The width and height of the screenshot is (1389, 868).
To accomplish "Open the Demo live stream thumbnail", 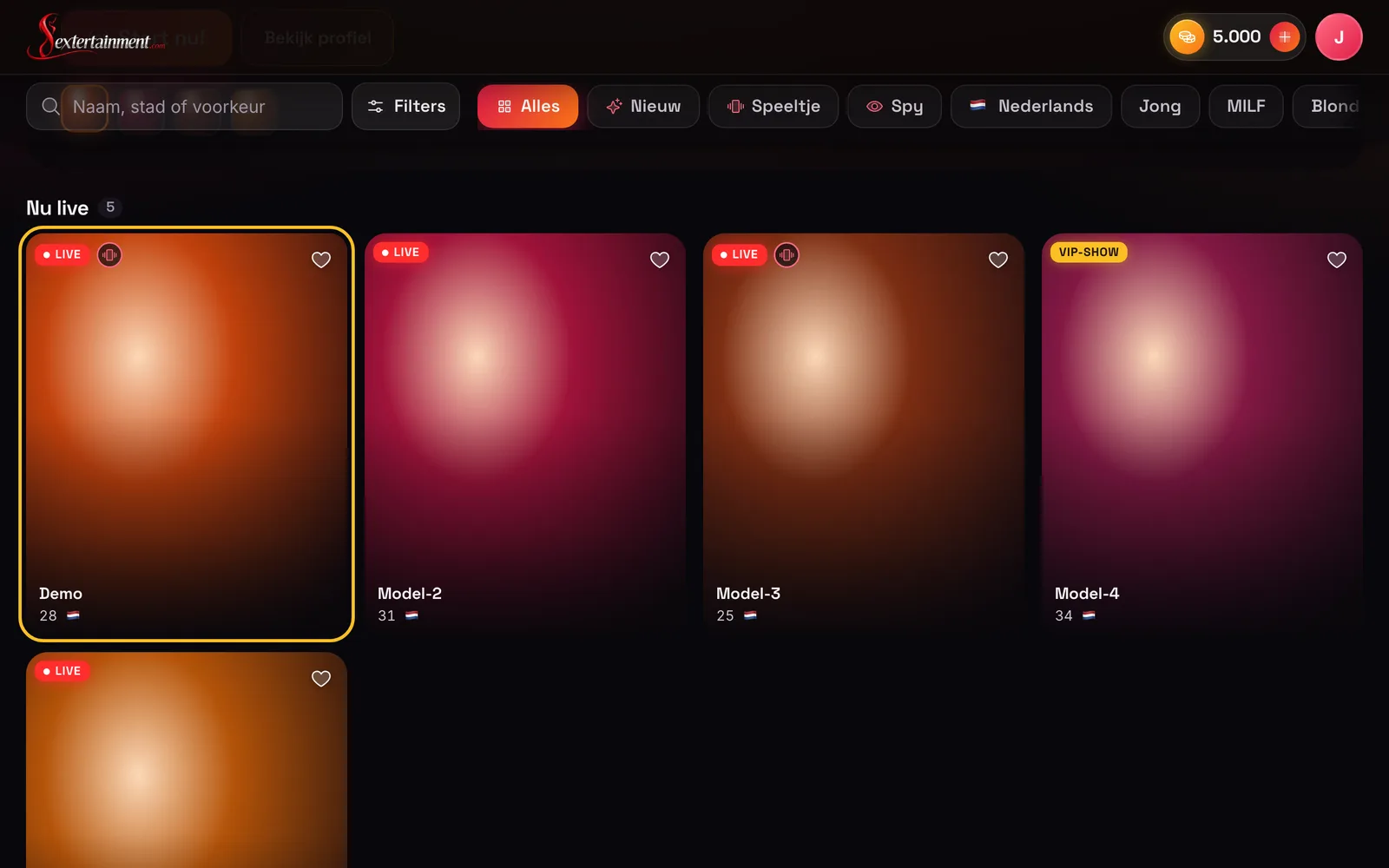I will (187, 434).
